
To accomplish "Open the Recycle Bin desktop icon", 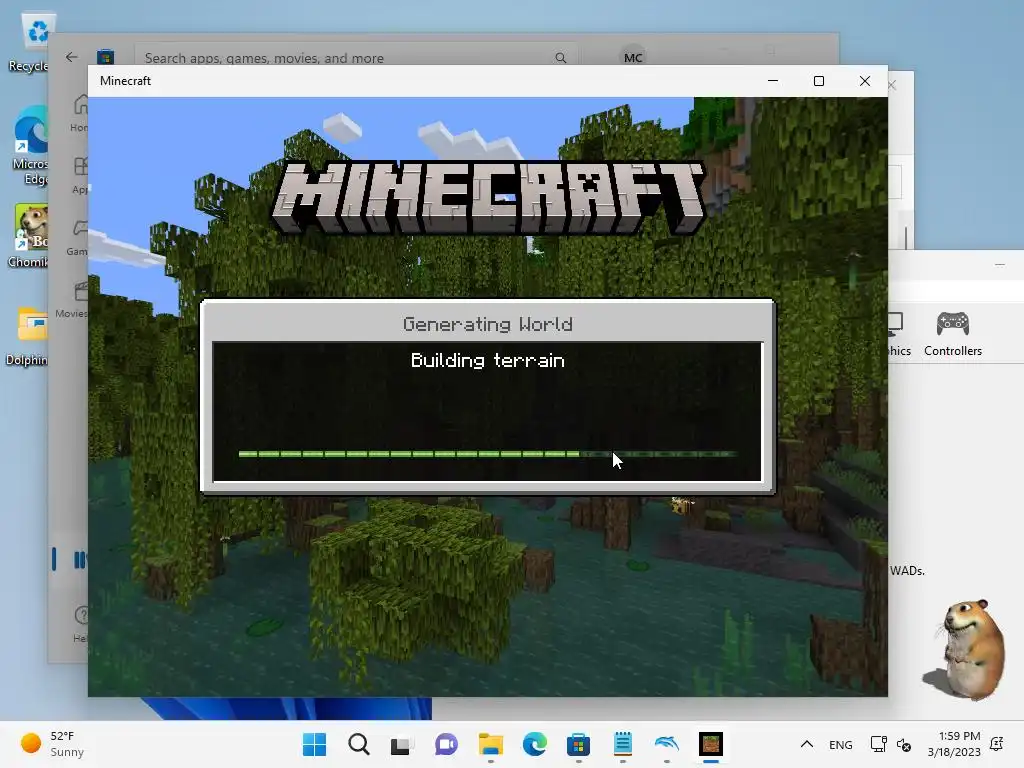I will 31,40.
